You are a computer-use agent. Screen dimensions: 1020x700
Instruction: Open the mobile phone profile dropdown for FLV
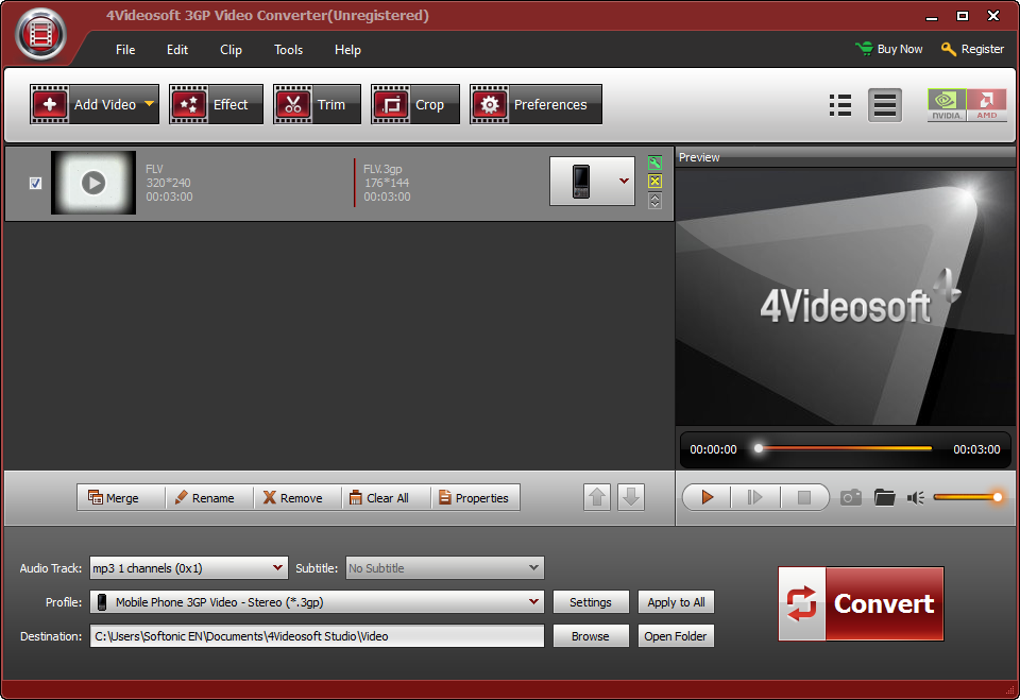click(x=592, y=181)
